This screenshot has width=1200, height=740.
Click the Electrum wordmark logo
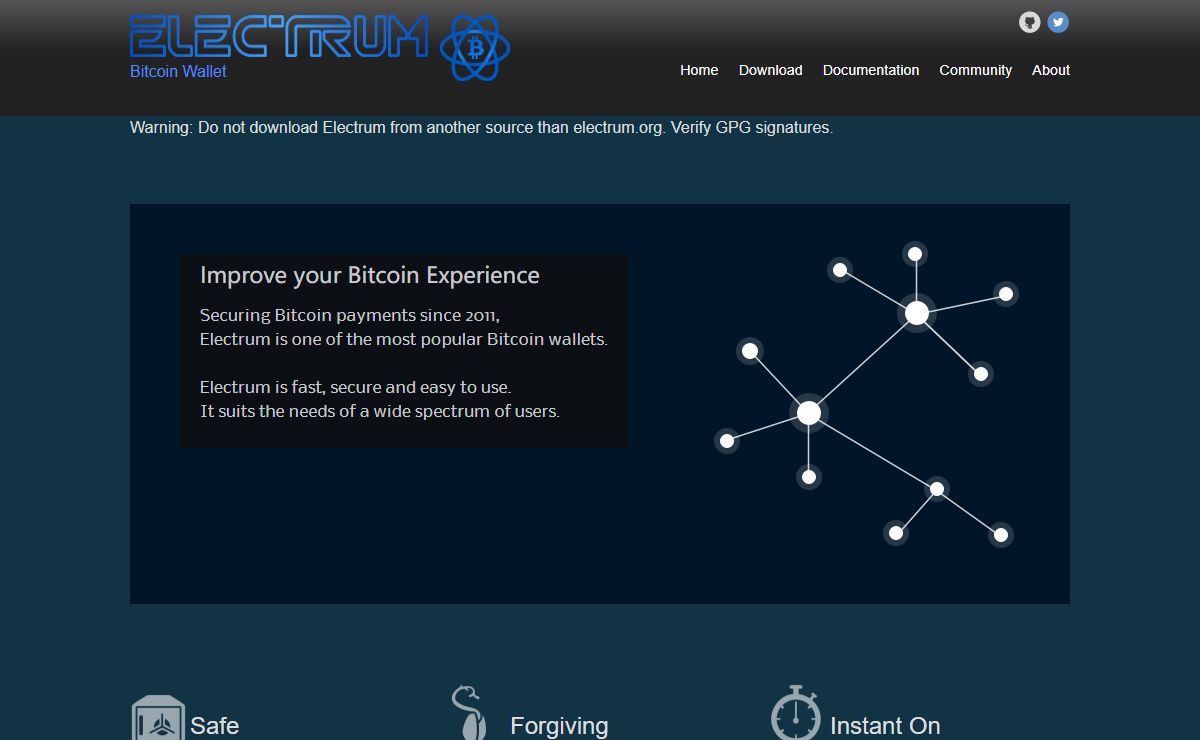tap(279, 37)
